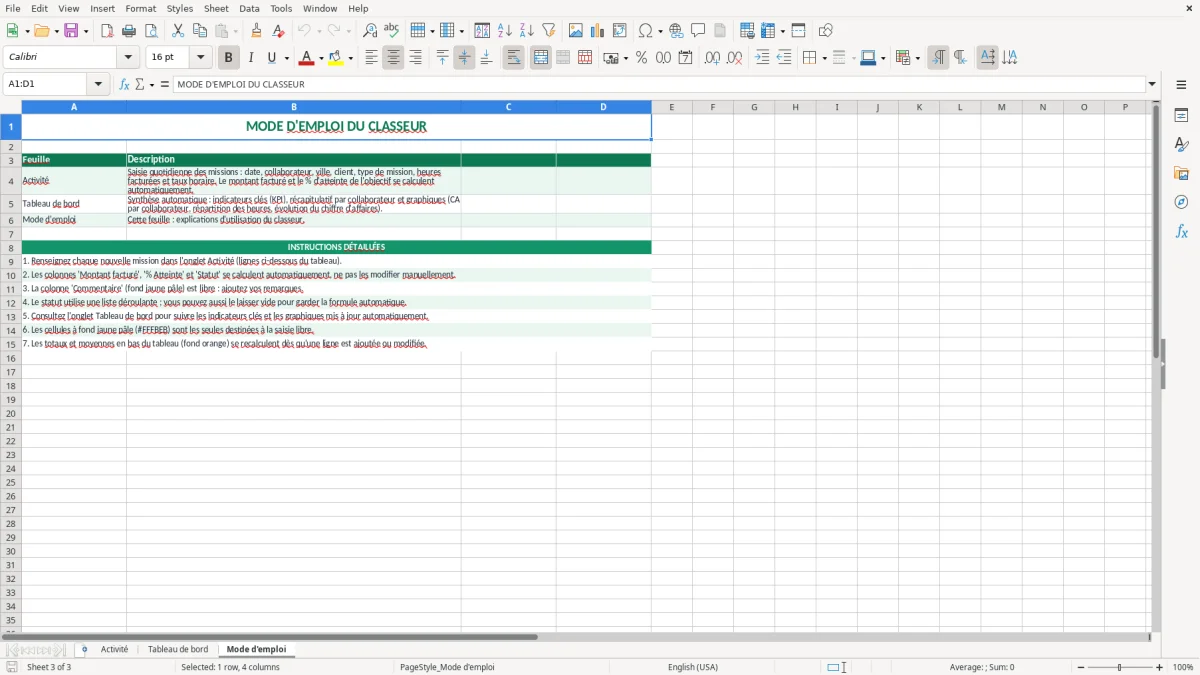Insert an image
The image size is (1200, 675).
[576, 31]
